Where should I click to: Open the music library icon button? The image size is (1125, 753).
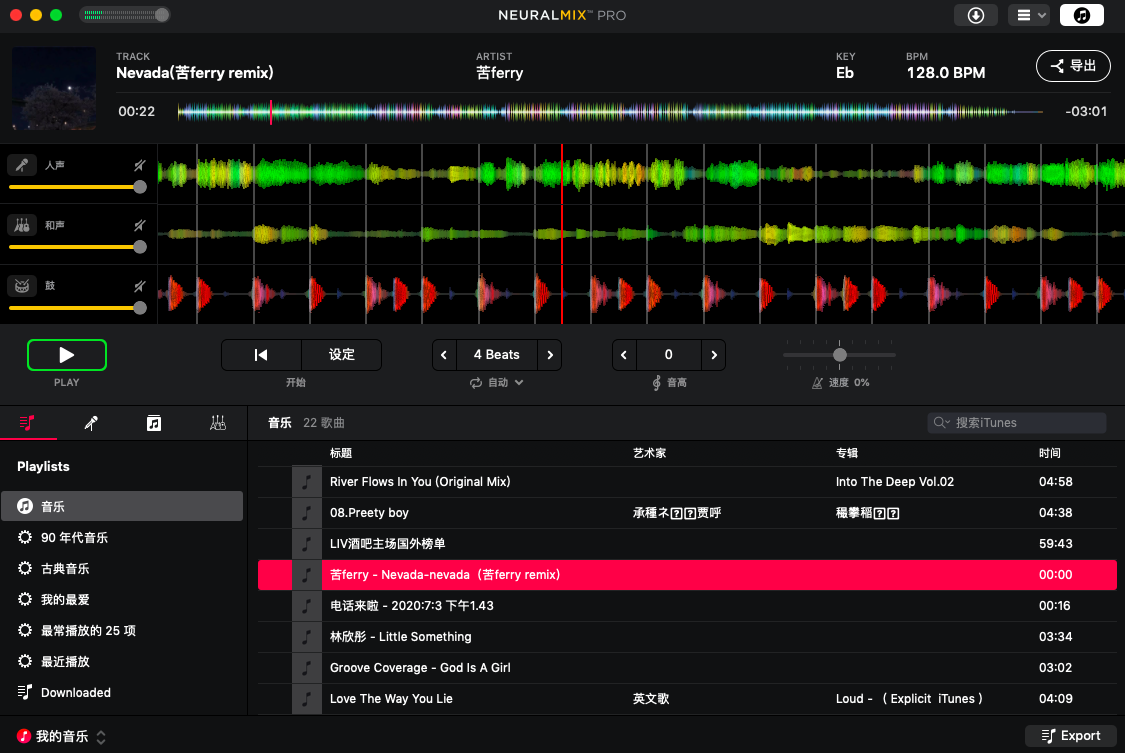1081,15
